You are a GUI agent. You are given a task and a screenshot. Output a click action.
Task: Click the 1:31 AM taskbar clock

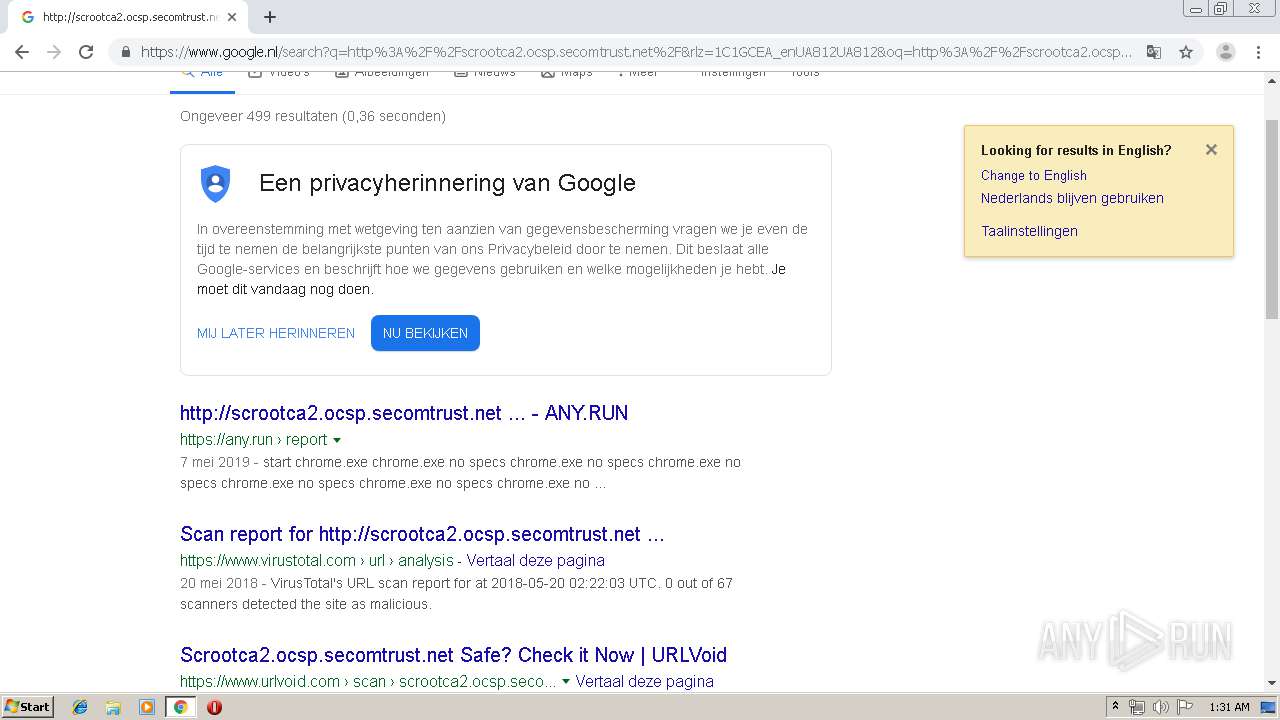[1229, 707]
